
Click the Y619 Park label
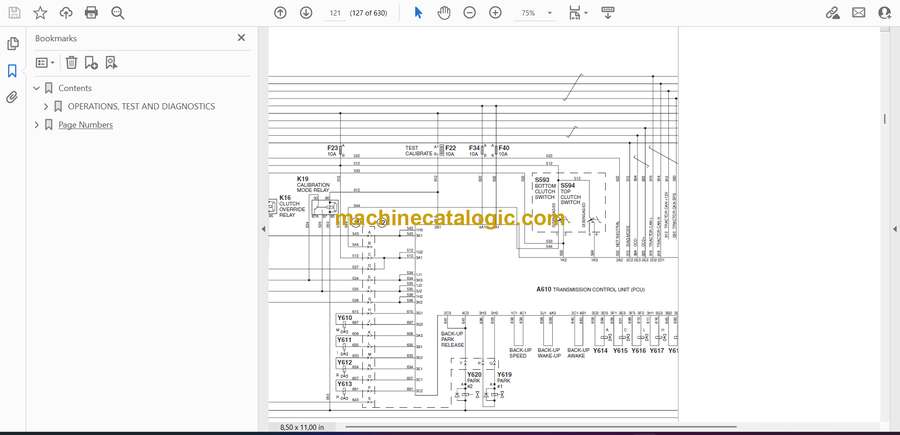[504, 380]
